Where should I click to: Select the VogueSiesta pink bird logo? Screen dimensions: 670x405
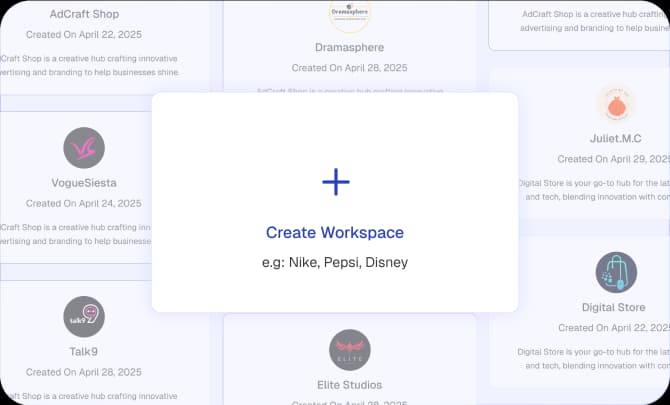tap(84, 148)
